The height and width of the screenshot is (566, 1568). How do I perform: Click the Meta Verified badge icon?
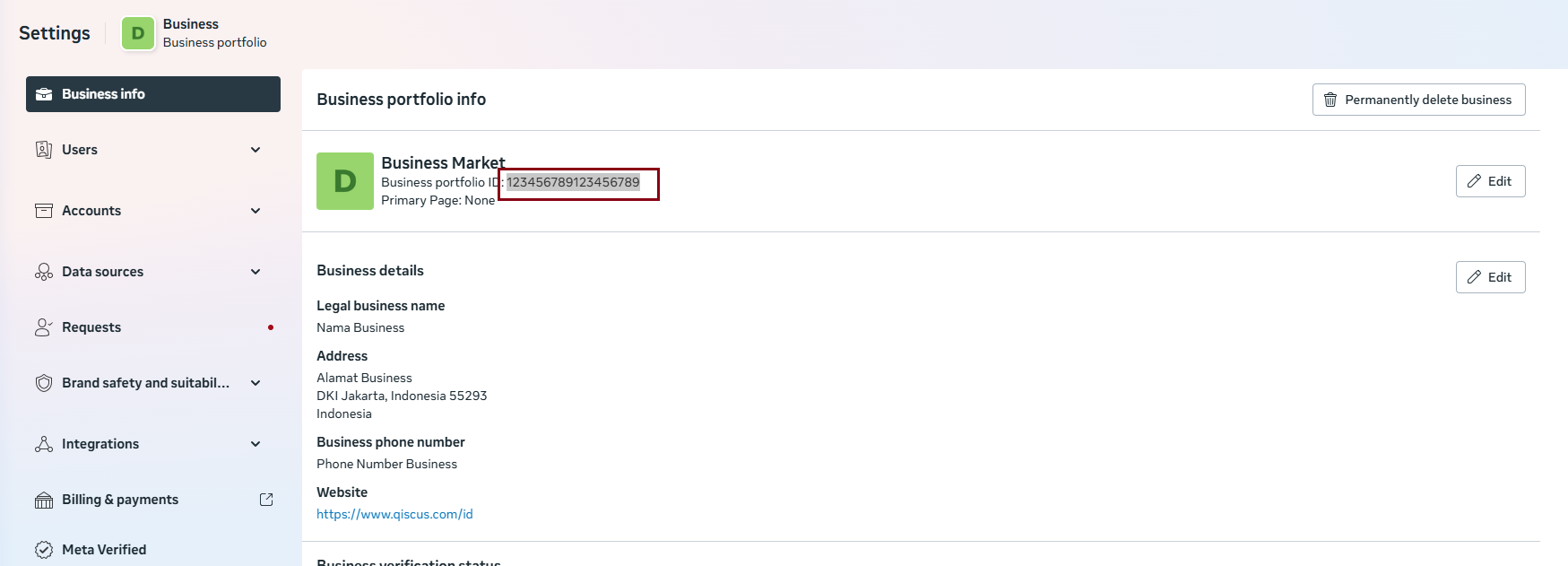(43, 550)
